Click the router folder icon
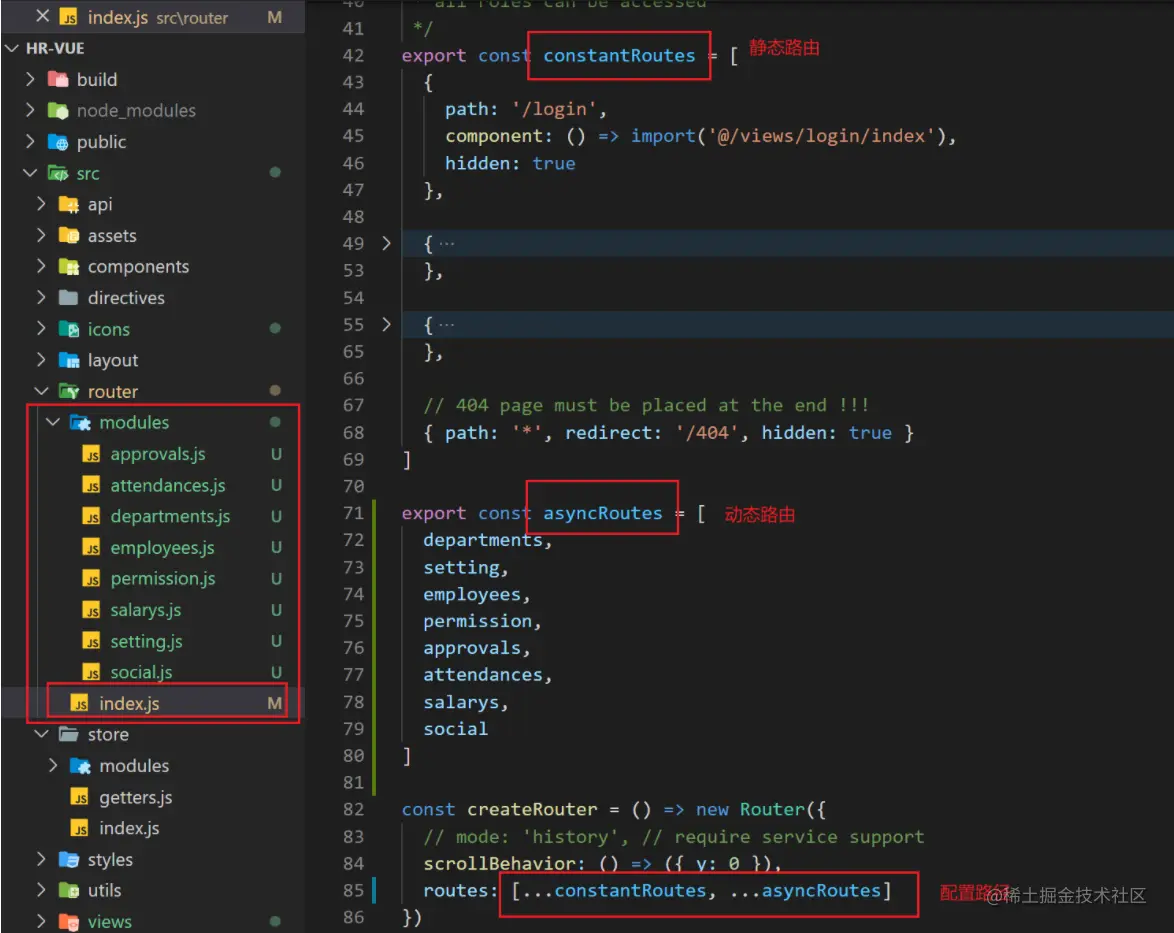Screen dimensions: 1174x933 point(69,391)
